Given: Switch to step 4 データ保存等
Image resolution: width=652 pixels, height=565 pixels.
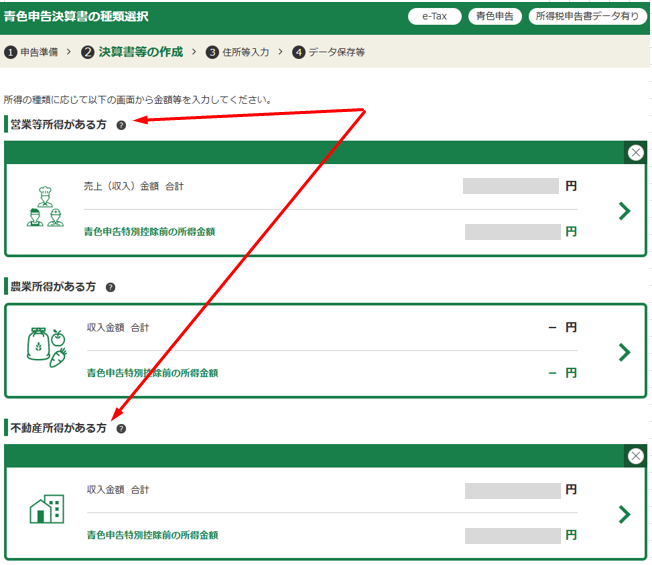Looking at the screenshot, I should [x=328, y=52].
